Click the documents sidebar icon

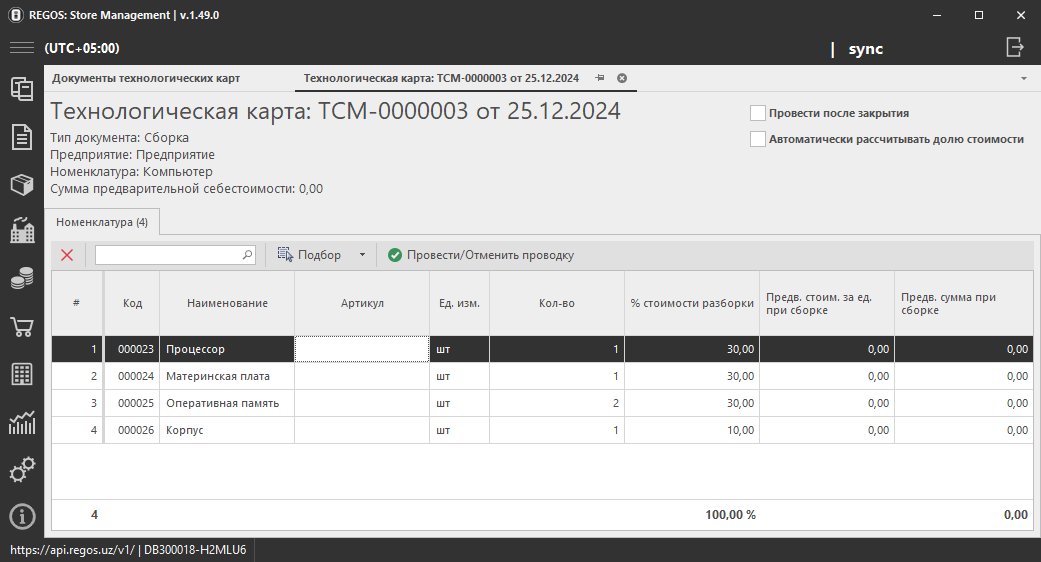coord(21,137)
